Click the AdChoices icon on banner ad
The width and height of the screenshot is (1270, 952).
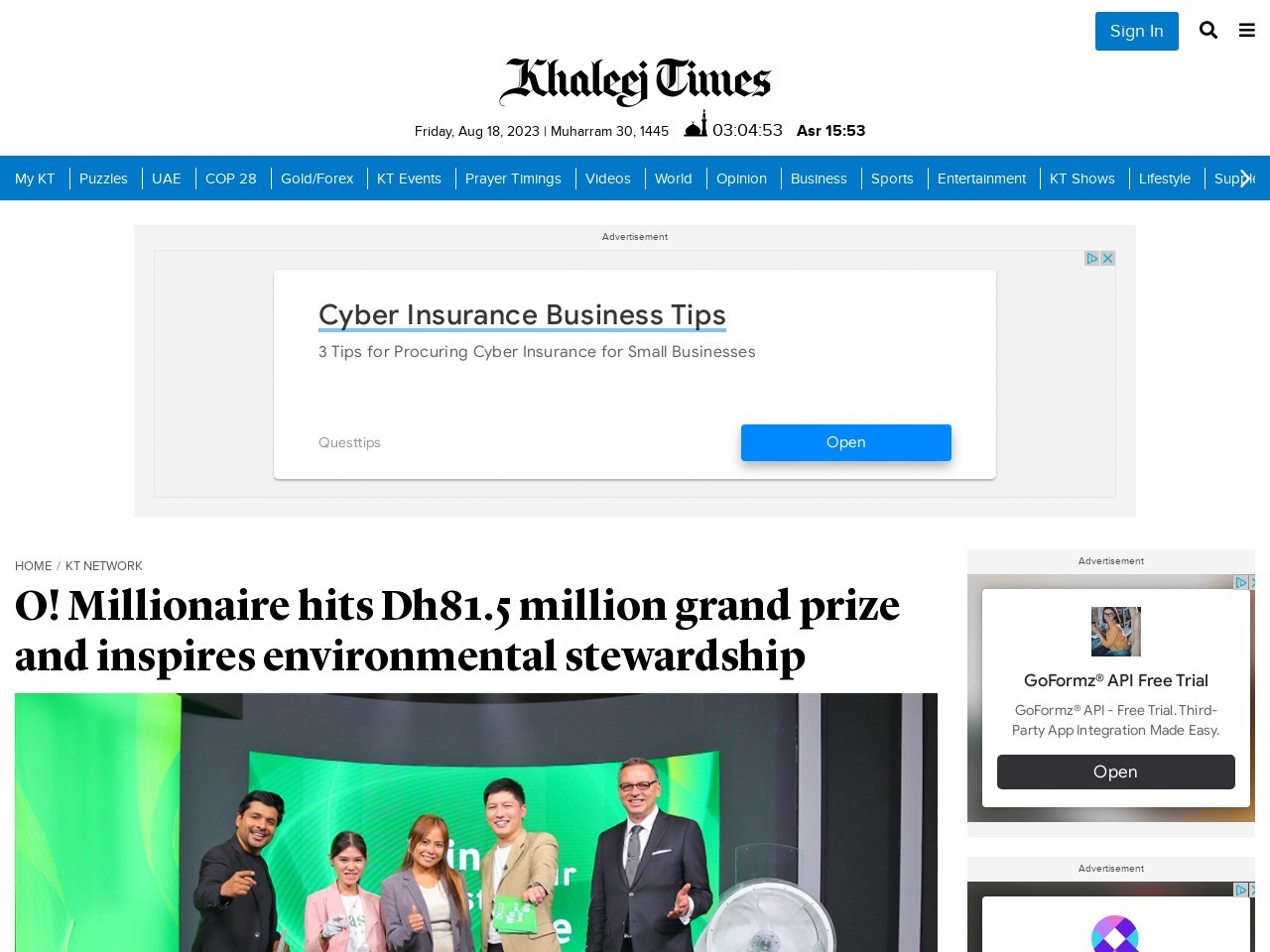point(1092,258)
